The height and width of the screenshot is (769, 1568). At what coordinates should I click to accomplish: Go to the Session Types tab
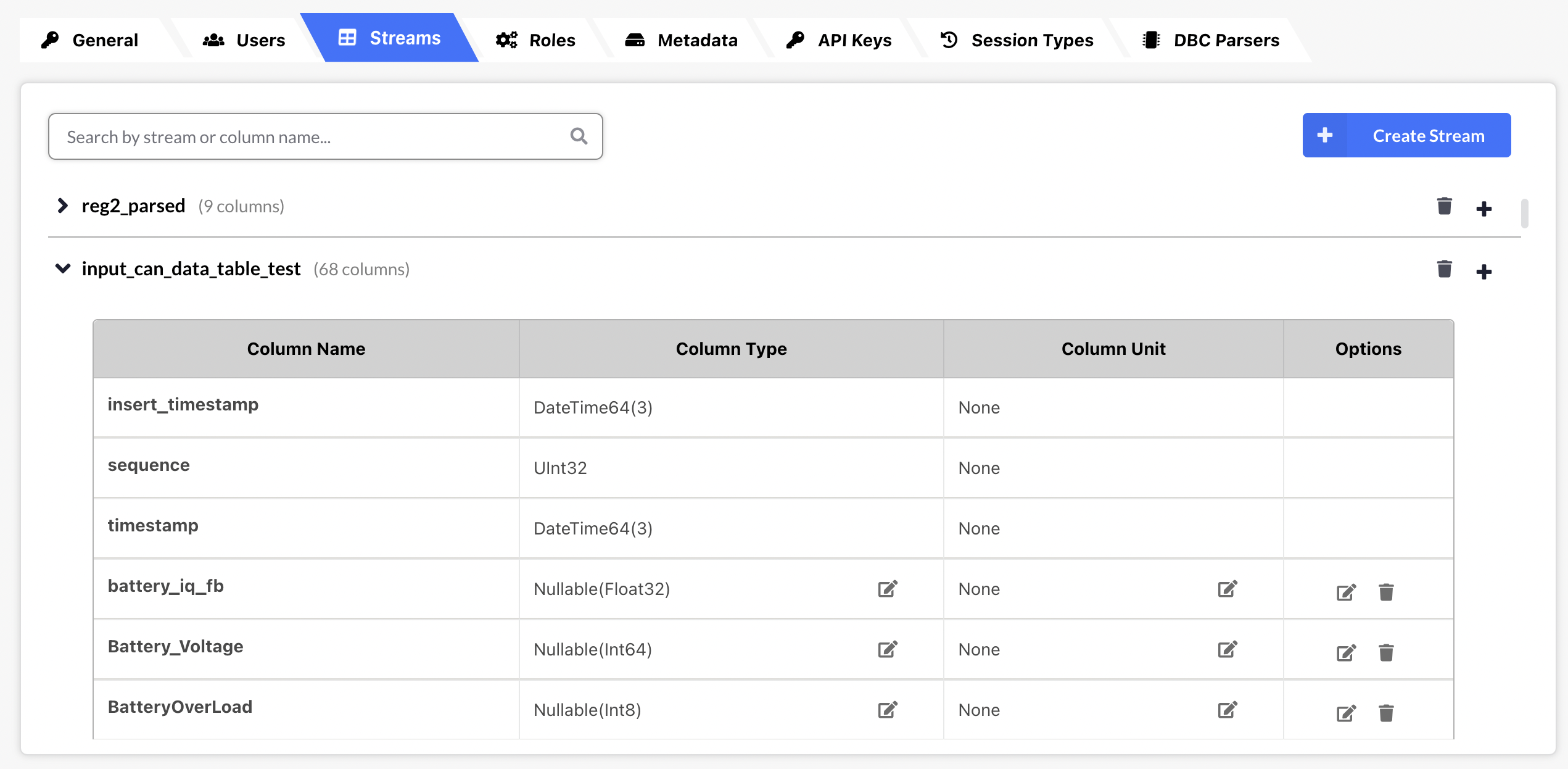tap(1017, 40)
